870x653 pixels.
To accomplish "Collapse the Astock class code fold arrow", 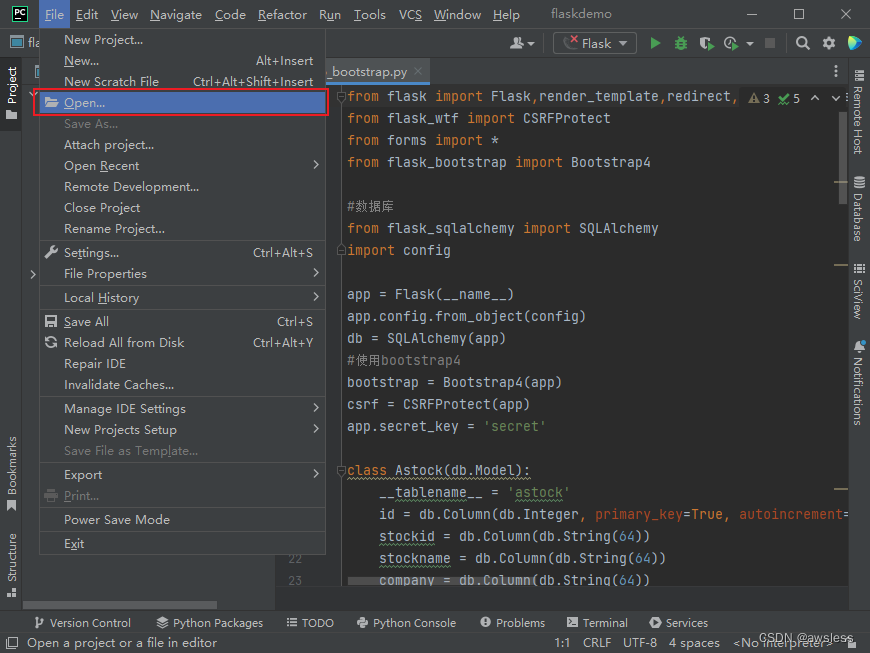I will click(340, 470).
